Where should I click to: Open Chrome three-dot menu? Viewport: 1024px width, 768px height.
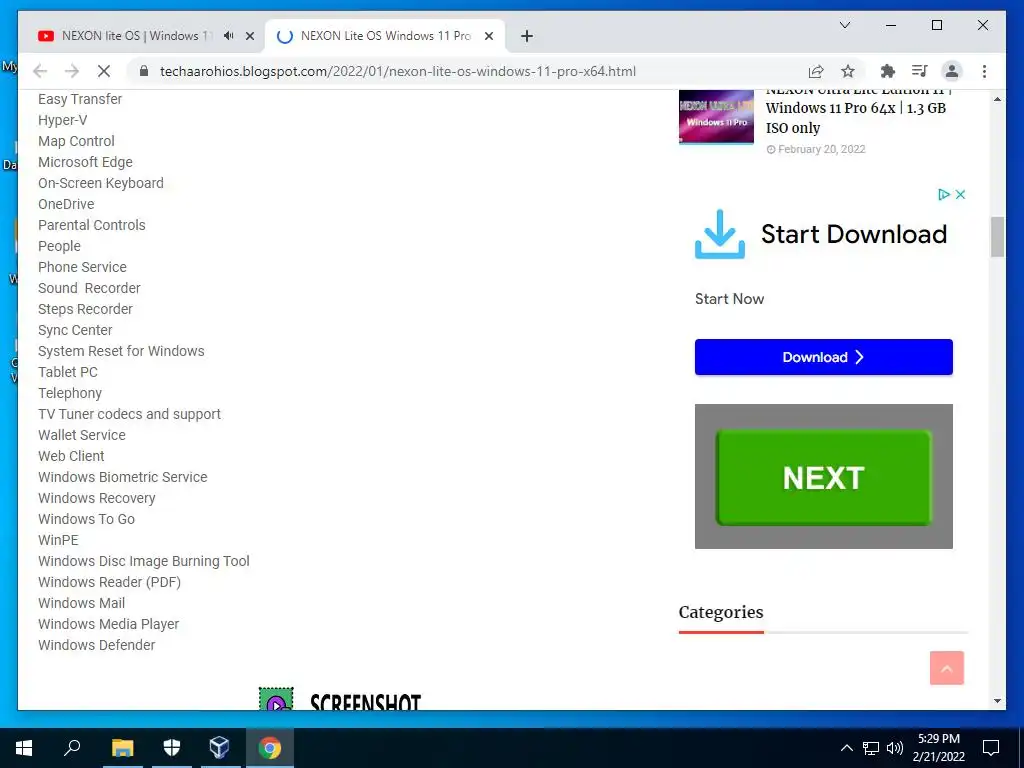(x=984, y=71)
